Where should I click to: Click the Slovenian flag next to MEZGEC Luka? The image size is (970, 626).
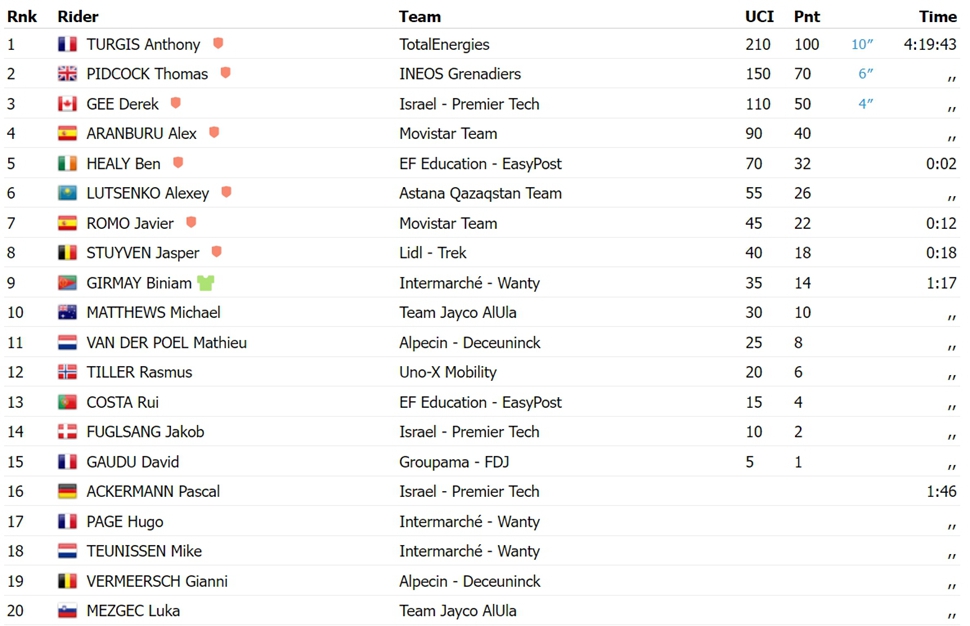[67, 611]
